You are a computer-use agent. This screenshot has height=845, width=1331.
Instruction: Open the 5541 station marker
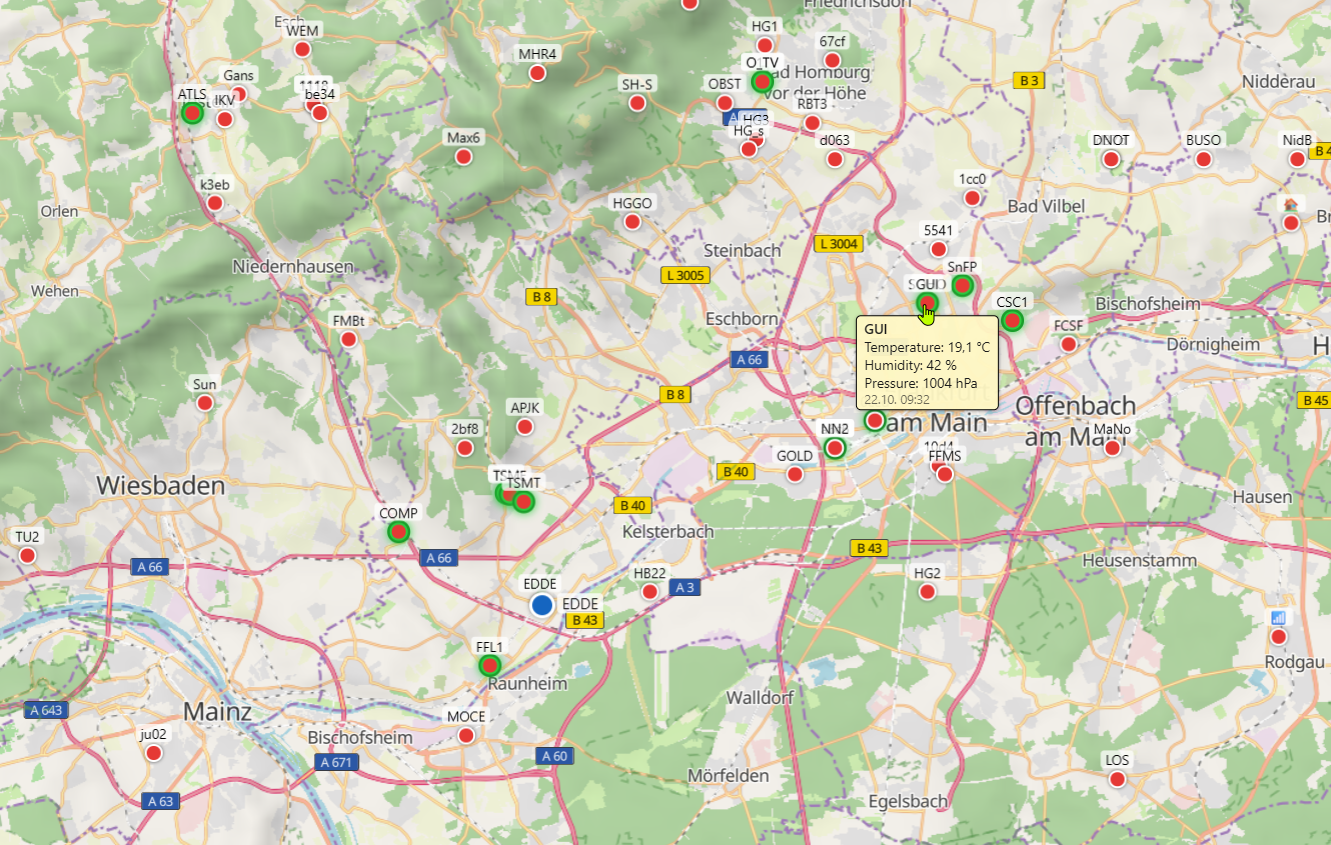click(938, 248)
